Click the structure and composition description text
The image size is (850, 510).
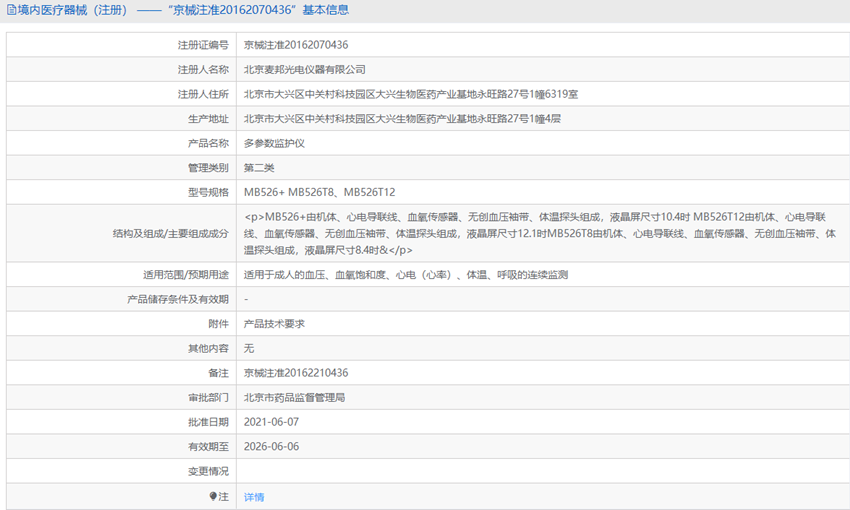[x=540, y=233]
